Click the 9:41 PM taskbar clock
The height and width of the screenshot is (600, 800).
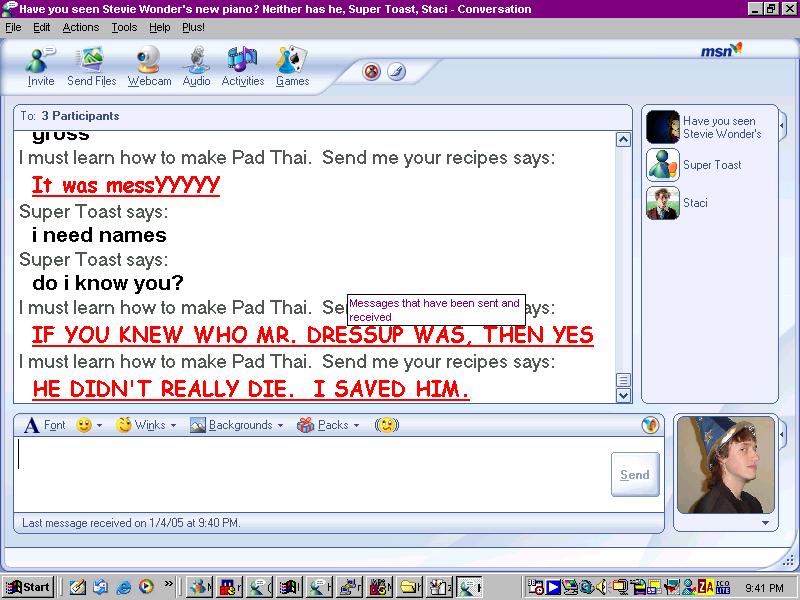coord(764,588)
